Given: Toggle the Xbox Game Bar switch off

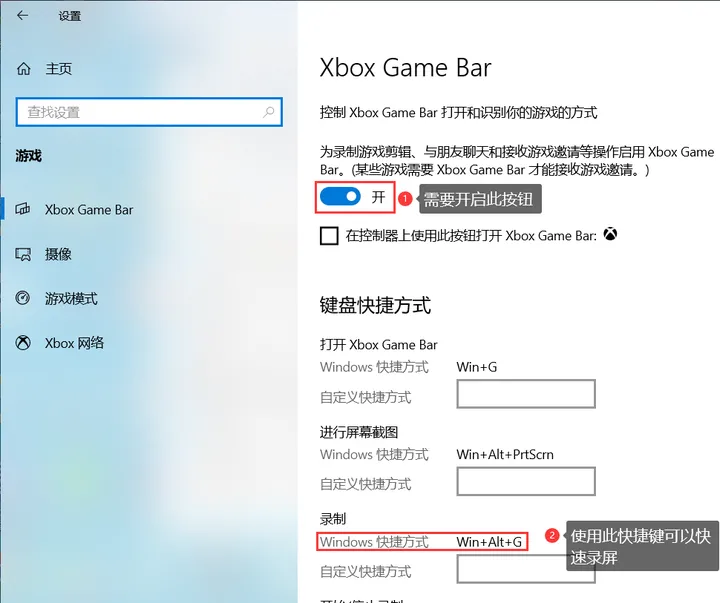Looking at the screenshot, I should tap(340, 197).
